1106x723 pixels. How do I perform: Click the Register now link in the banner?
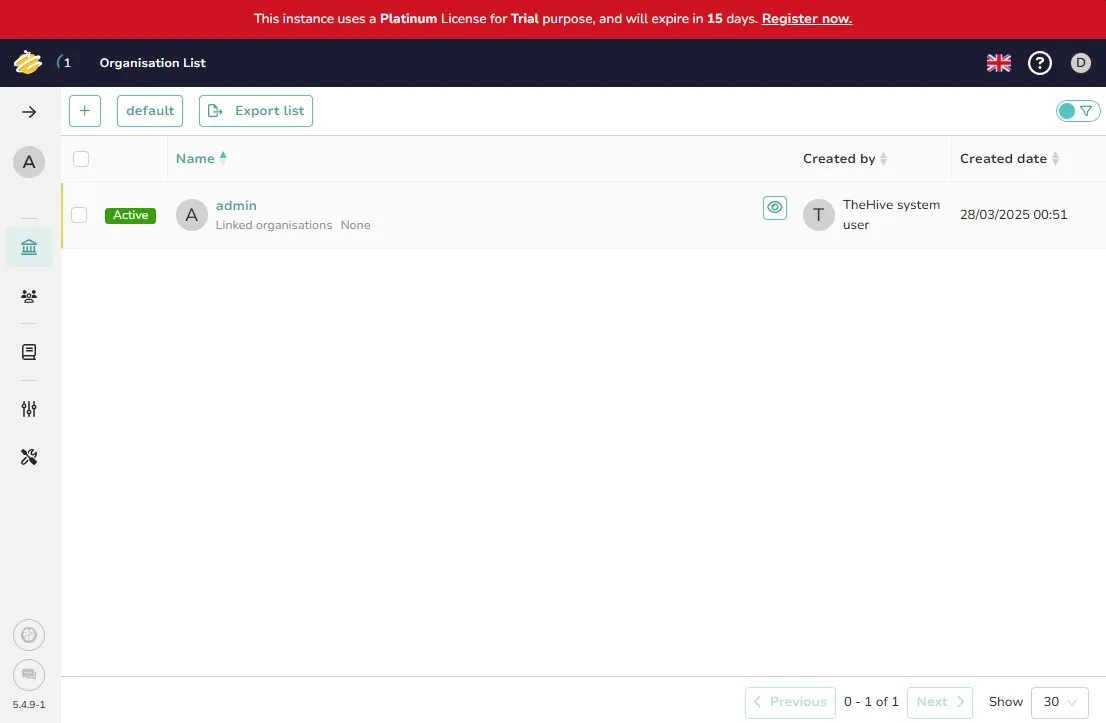coord(806,19)
